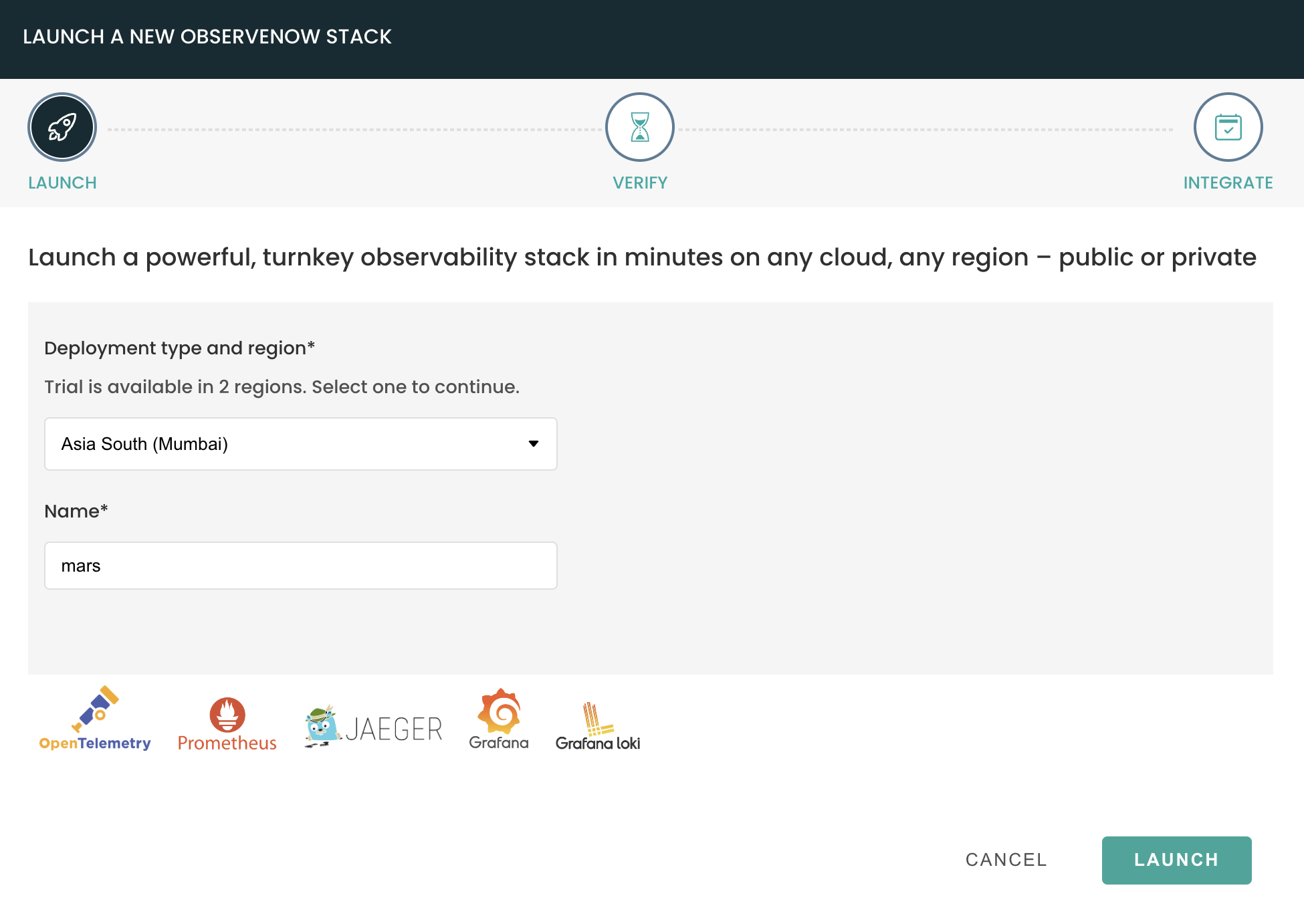Open the Asia South (Mumbai) region dropdown
1304x924 pixels.
pyautogui.click(x=300, y=444)
